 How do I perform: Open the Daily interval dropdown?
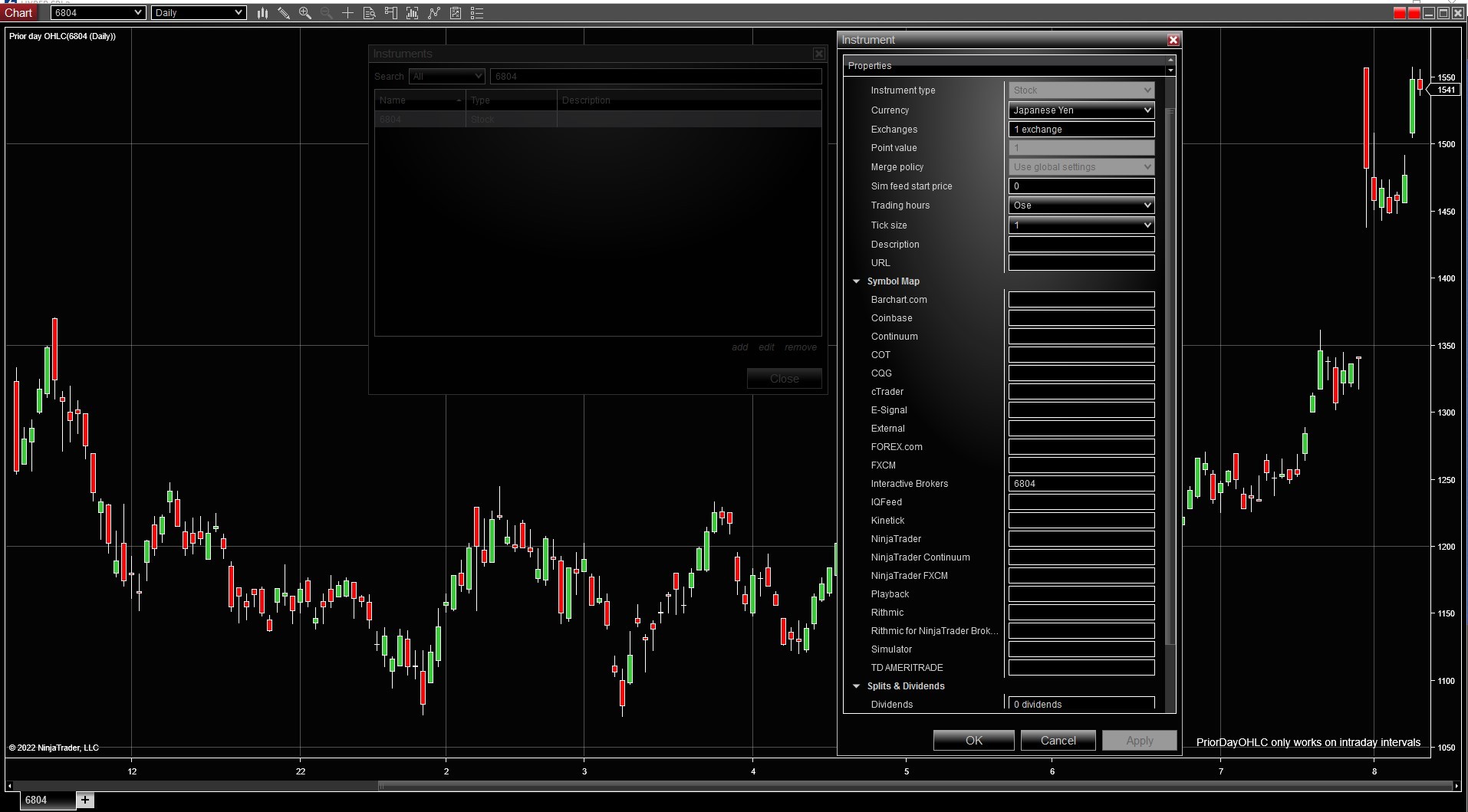[199, 13]
